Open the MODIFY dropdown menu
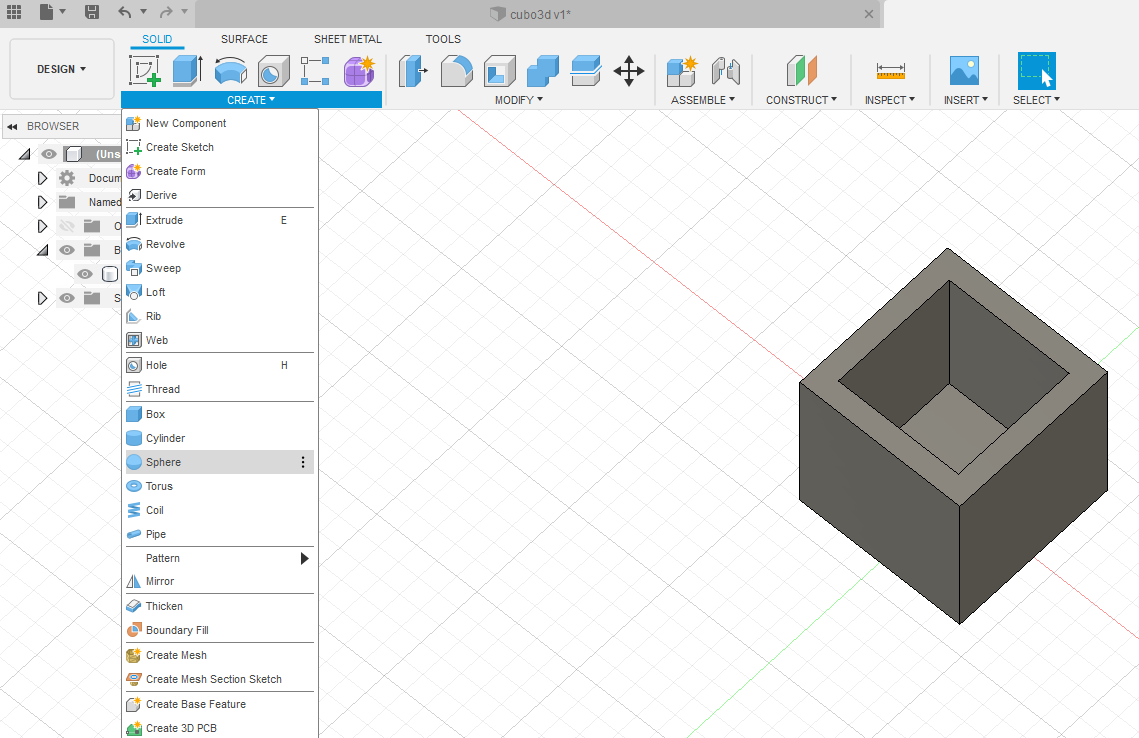This screenshot has height=738, width=1139. [x=519, y=100]
